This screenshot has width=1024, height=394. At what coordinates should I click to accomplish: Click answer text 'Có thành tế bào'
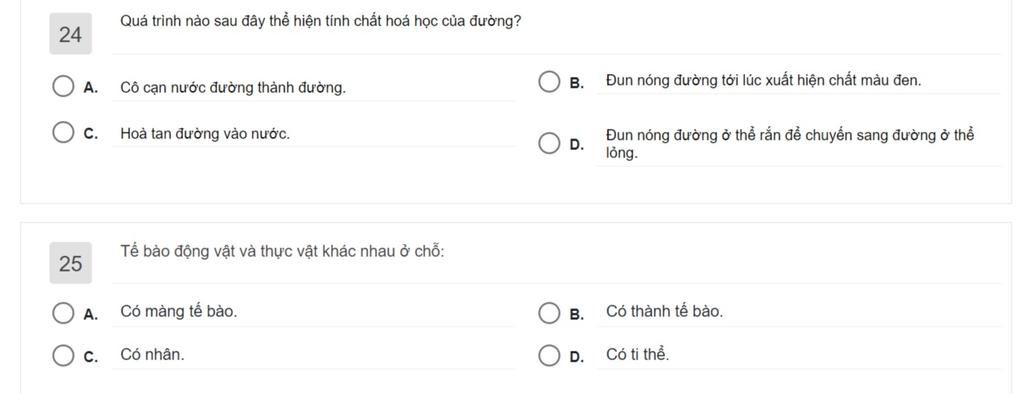(x=664, y=312)
